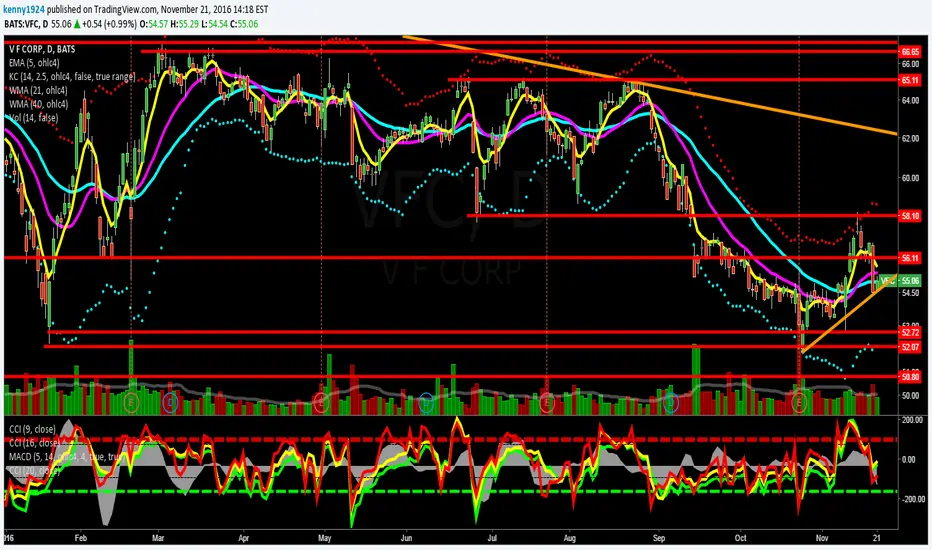This screenshot has height=550, width=932.
Task: Click the 52.72 red price label
Action: (910, 332)
